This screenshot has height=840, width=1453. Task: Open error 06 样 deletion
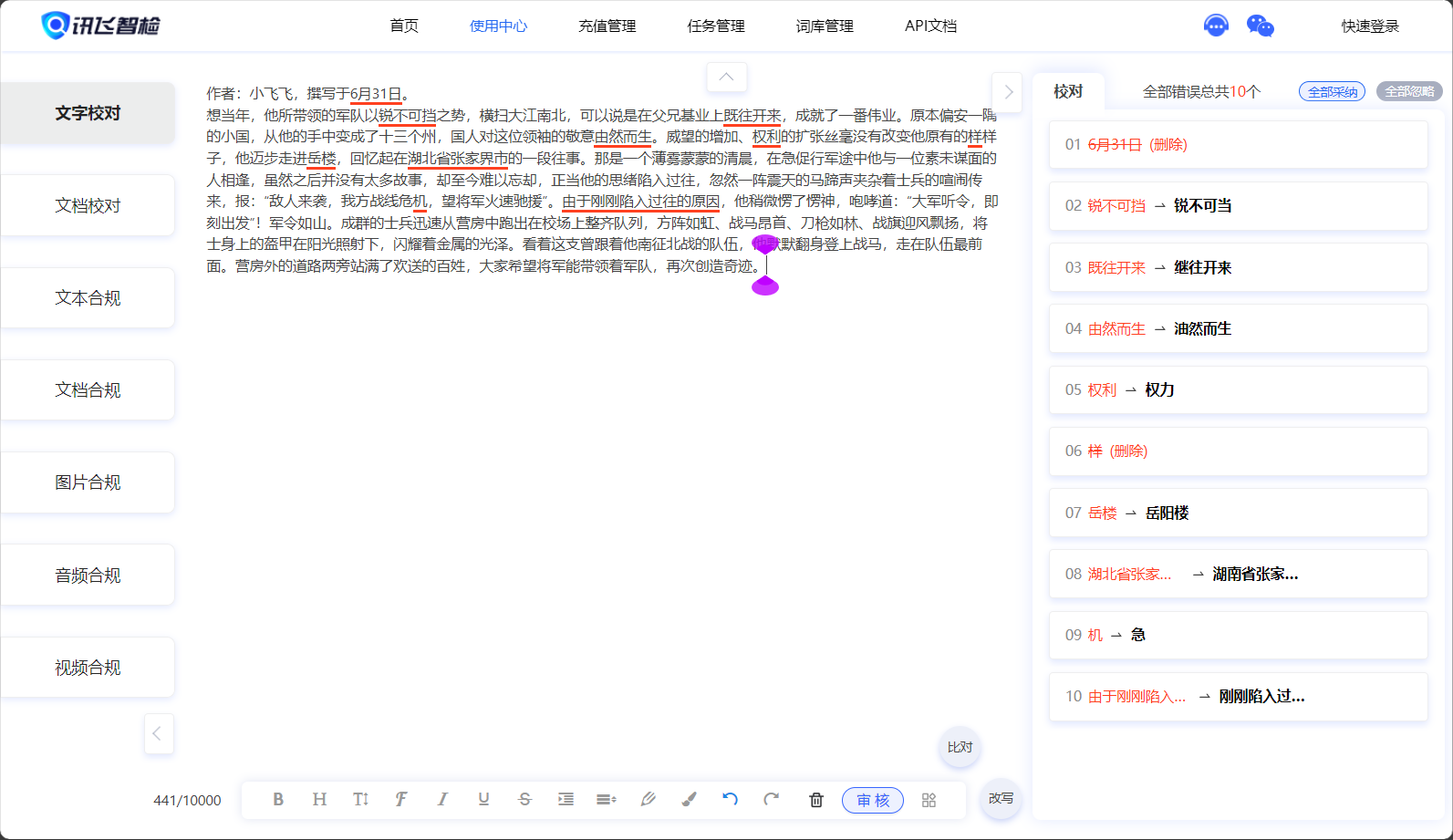point(1239,451)
